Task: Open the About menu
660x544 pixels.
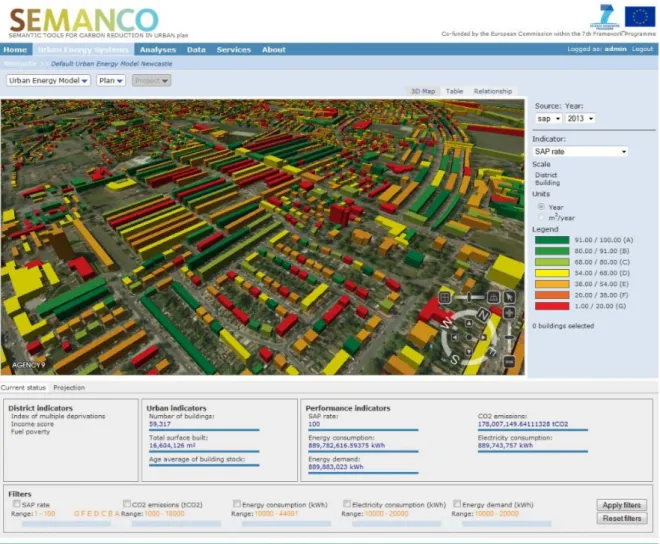Action: [274, 50]
